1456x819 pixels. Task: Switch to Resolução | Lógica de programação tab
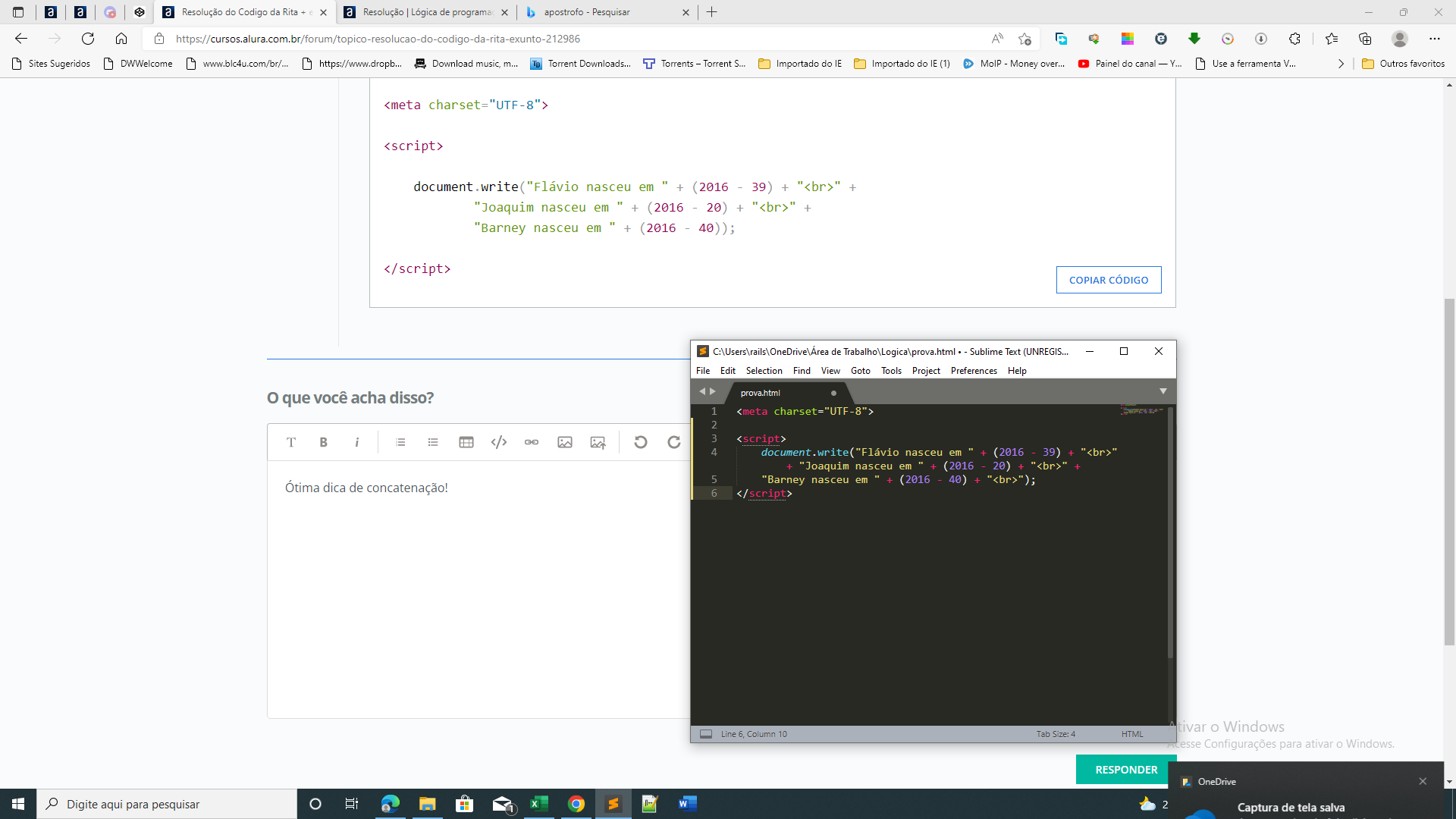[426, 12]
